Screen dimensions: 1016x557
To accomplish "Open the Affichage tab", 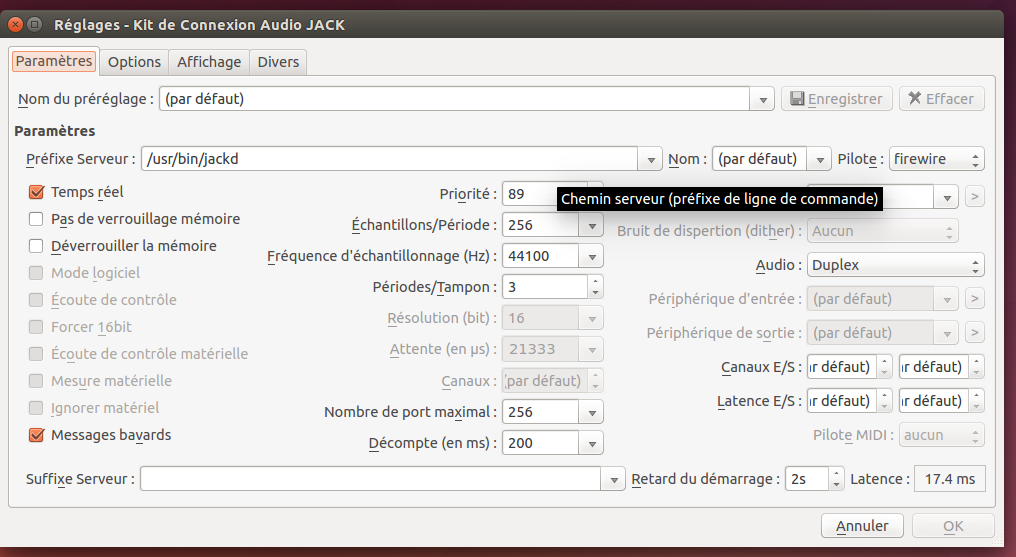I will pos(209,62).
